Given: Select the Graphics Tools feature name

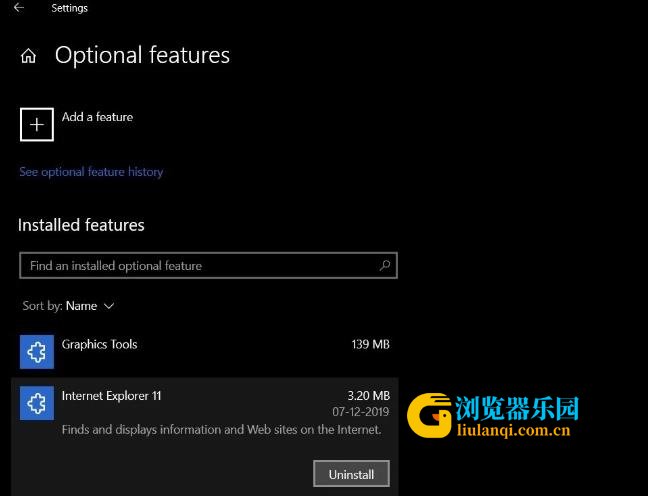Looking at the screenshot, I should pos(100,344).
